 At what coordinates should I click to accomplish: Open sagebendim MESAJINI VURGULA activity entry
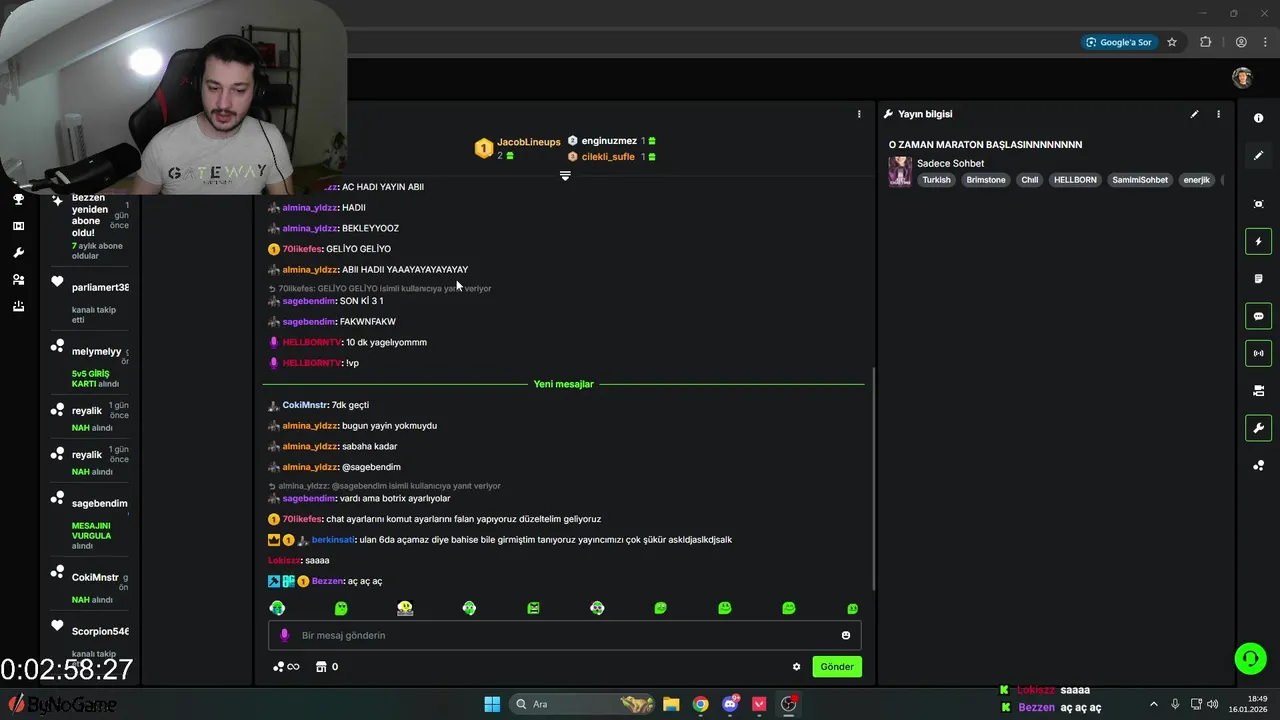point(89,523)
